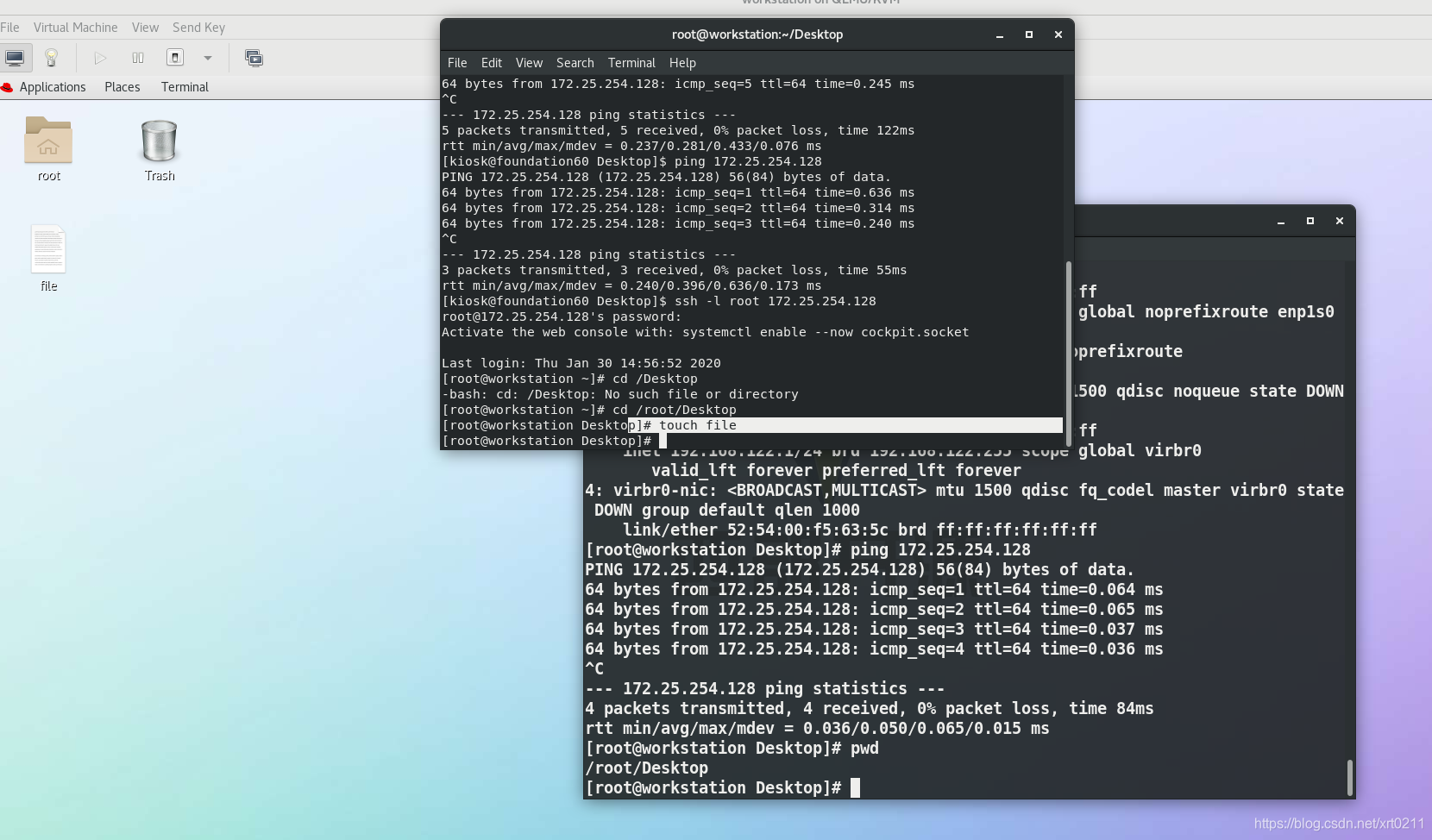1432x840 pixels.
Task: Toggle fullscreen console icon in toolbar
Action: [254, 58]
